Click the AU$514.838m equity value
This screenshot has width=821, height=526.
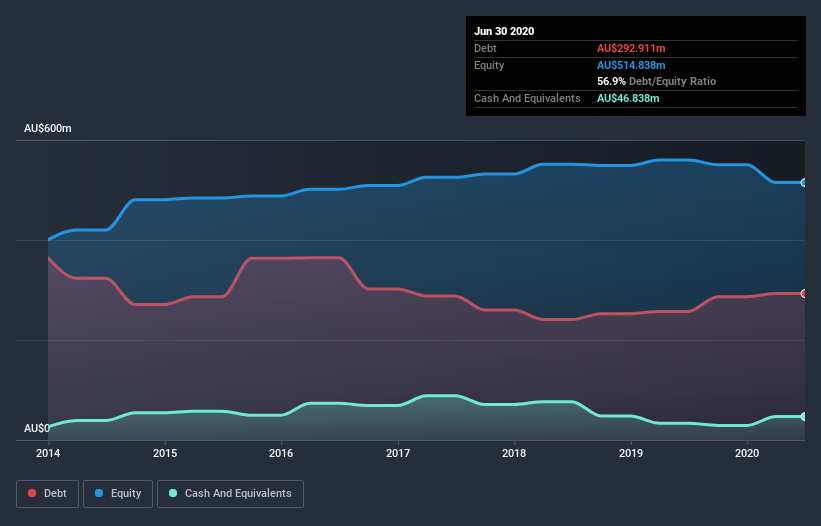[631, 65]
